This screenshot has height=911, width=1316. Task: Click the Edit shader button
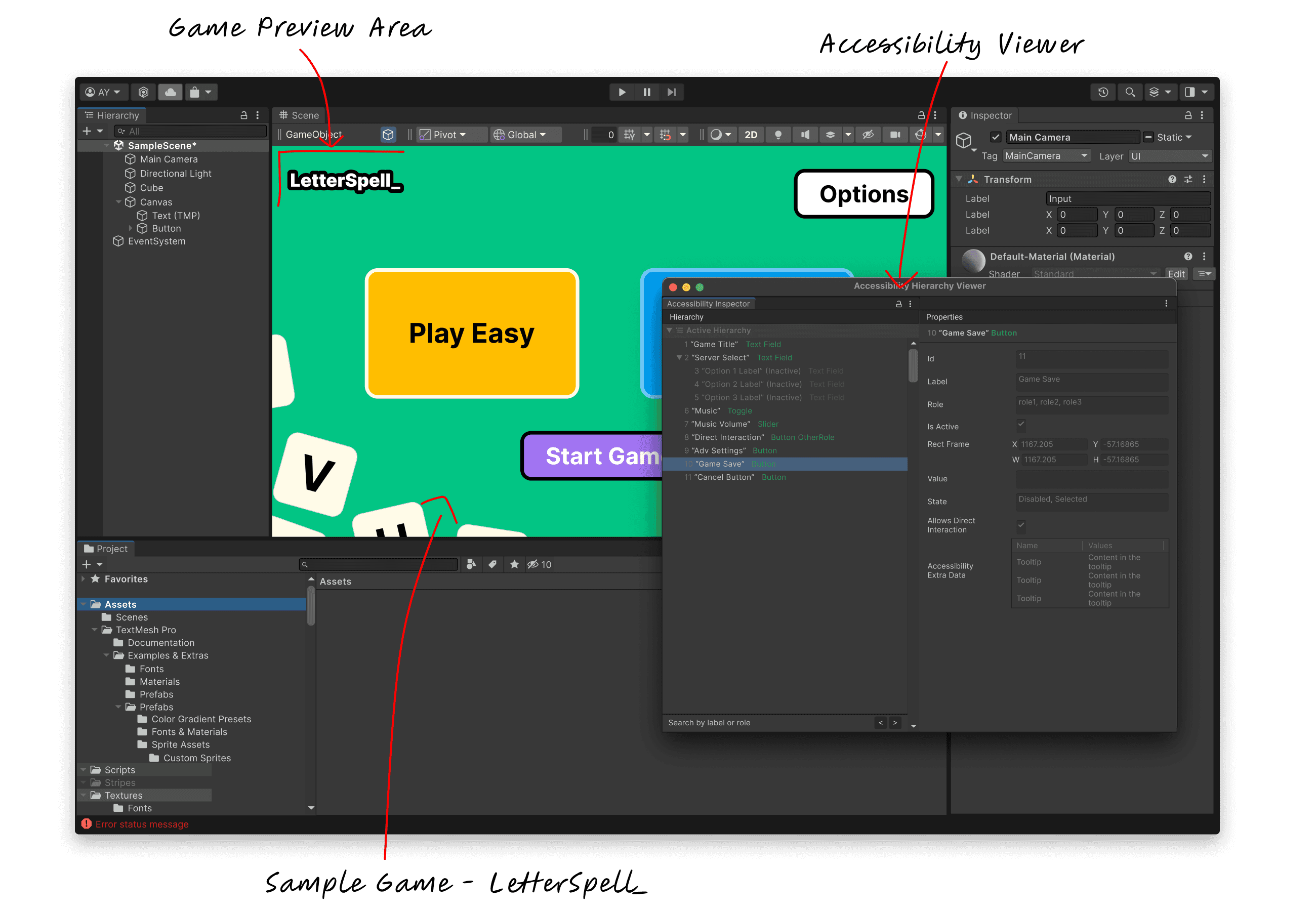click(x=1176, y=274)
